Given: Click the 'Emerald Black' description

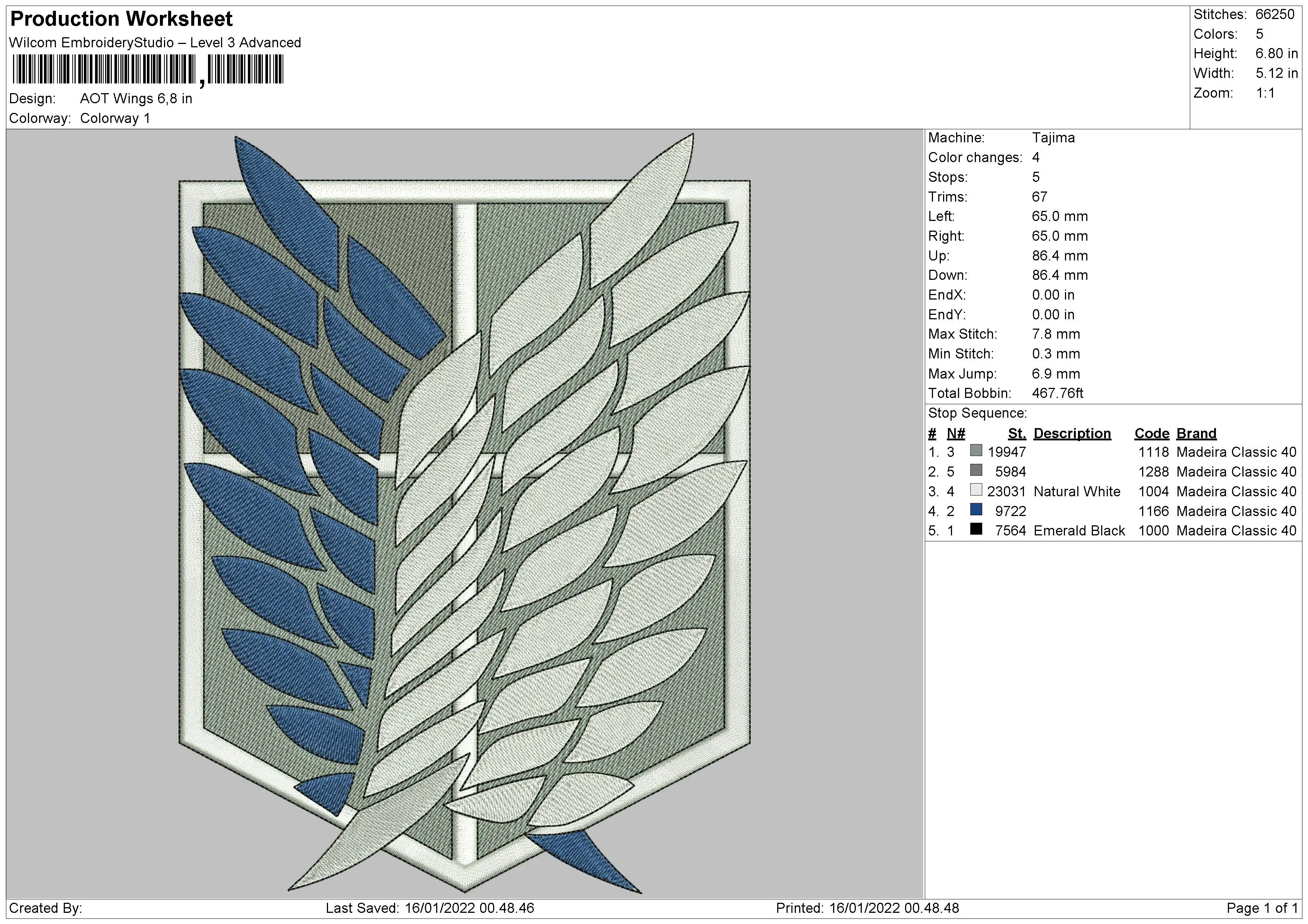Looking at the screenshot, I should coord(1079,531).
